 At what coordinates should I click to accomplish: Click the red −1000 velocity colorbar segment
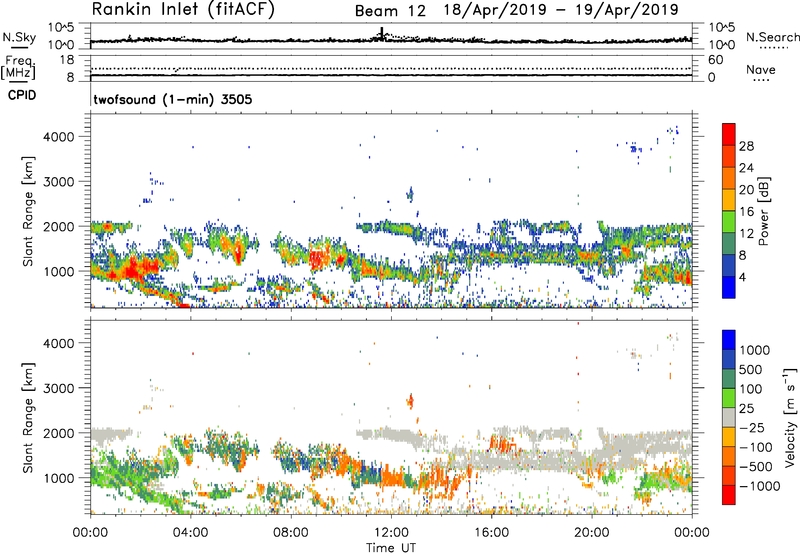pyautogui.click(x=729, y=495)
